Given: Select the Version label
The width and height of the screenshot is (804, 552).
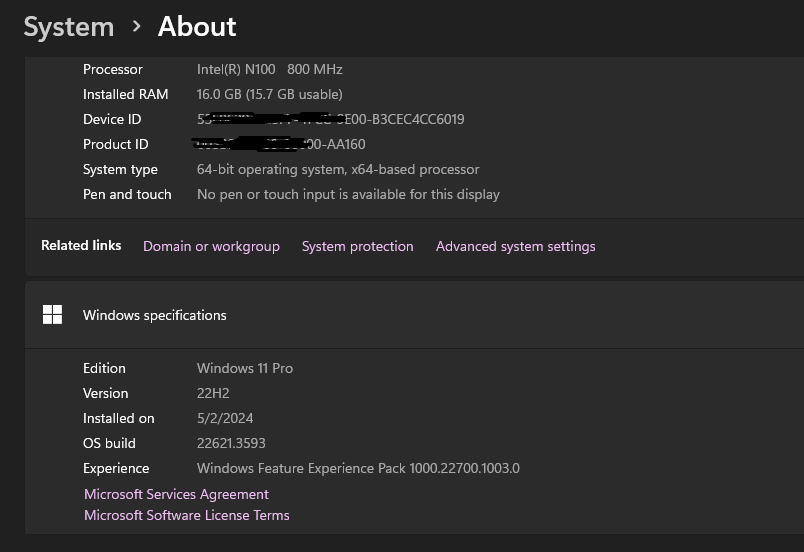Looking at the screenshot, I should tap(106, 394).
